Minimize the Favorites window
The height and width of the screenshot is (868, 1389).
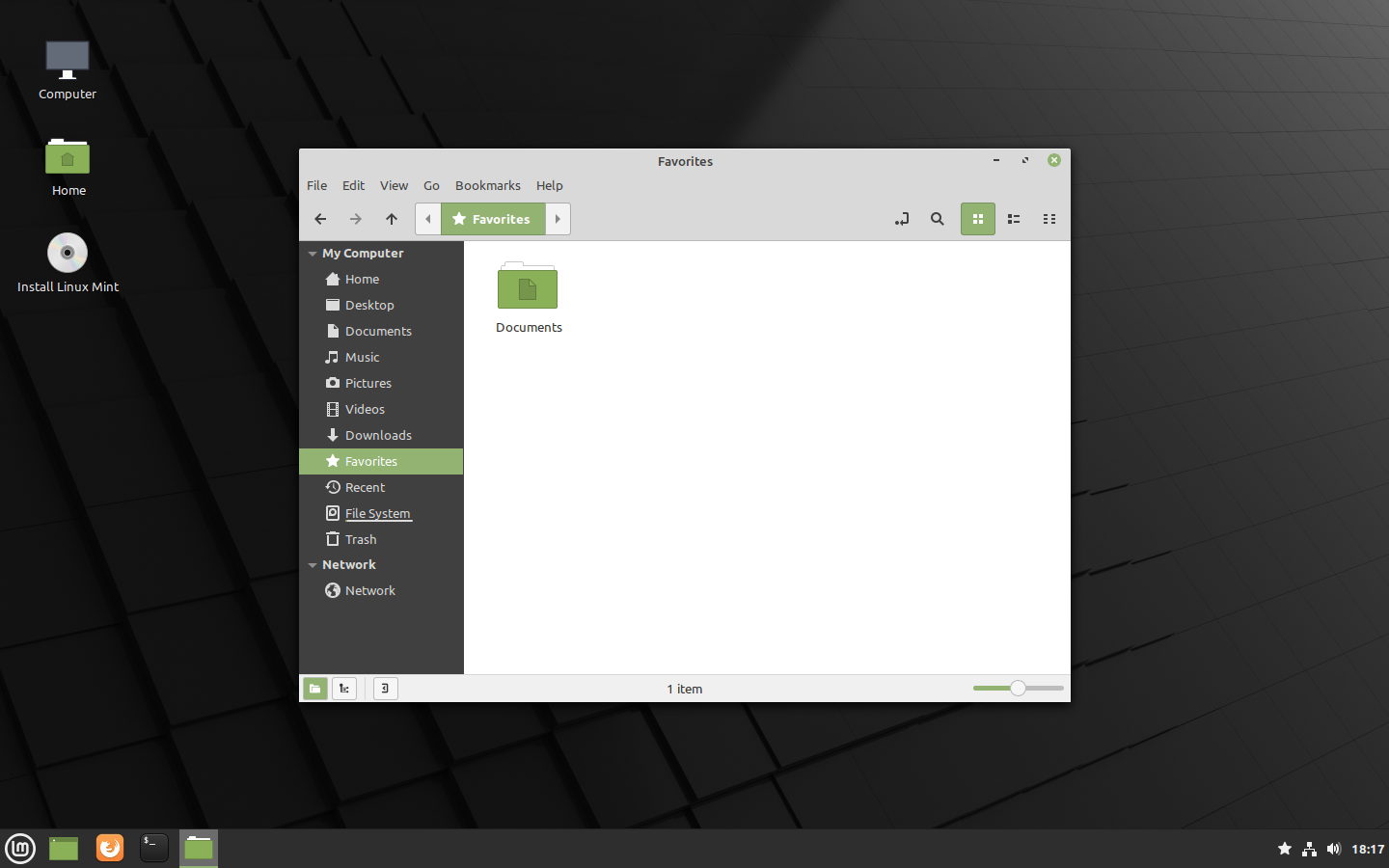point(996,160)
